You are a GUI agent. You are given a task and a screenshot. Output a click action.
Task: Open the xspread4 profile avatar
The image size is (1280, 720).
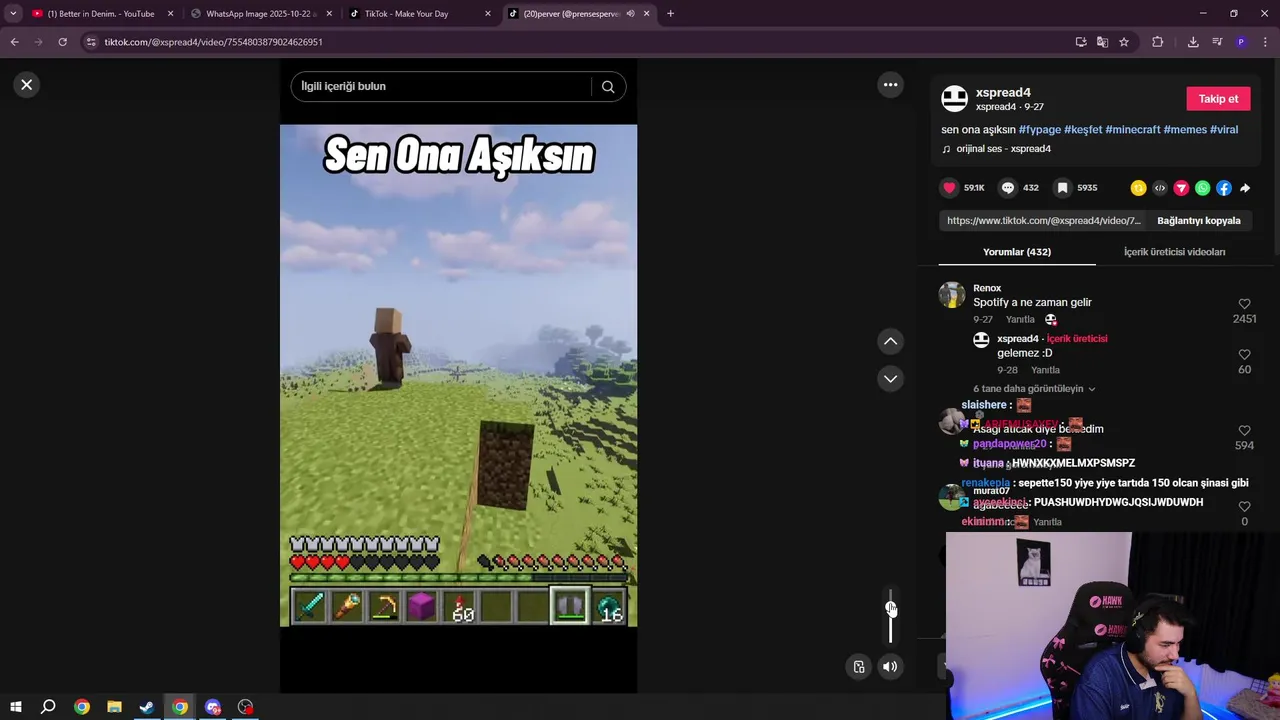point(955,98)
